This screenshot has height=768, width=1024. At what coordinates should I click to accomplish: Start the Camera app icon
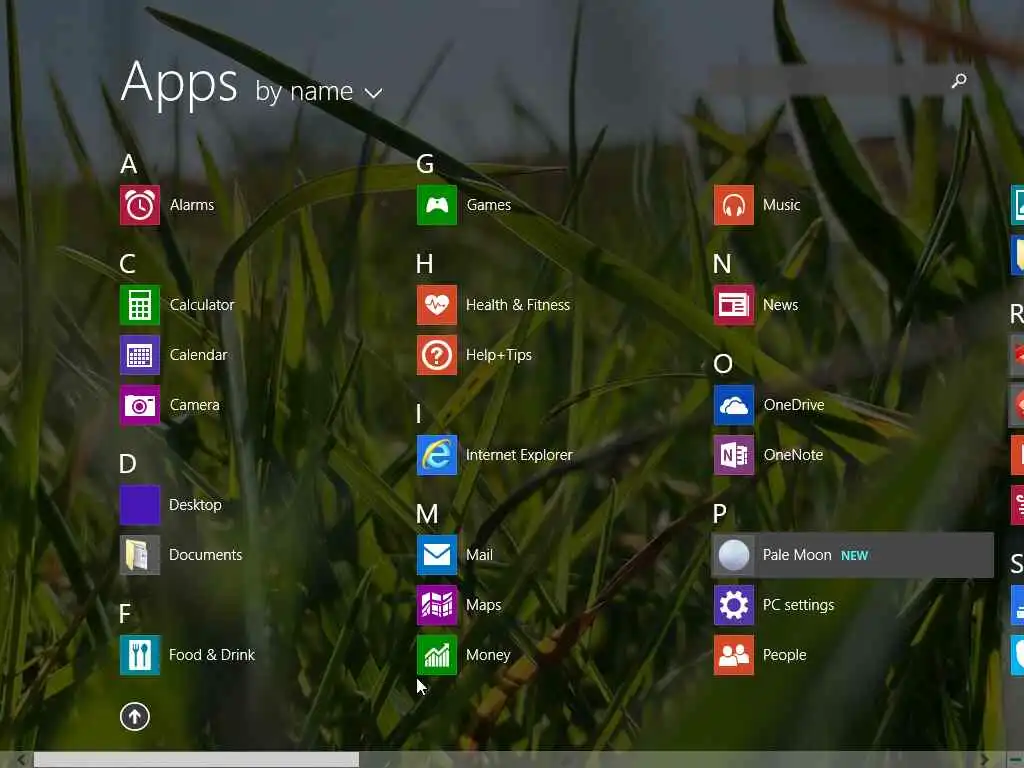click(140, 405)
